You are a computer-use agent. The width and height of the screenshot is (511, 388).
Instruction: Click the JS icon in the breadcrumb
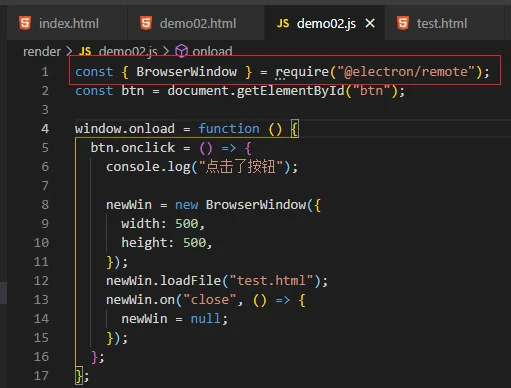[85, 52]
